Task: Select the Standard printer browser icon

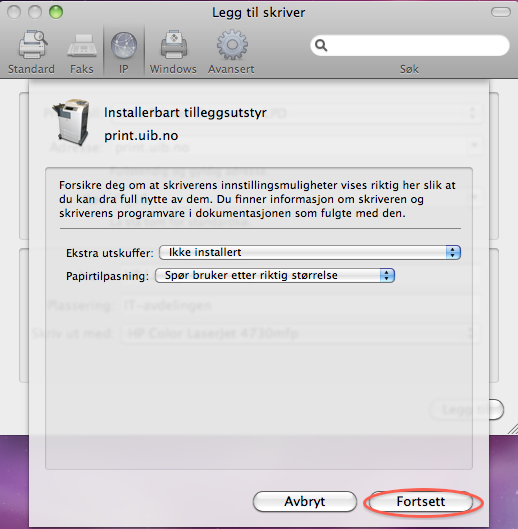Action: [x=32, y=45]
